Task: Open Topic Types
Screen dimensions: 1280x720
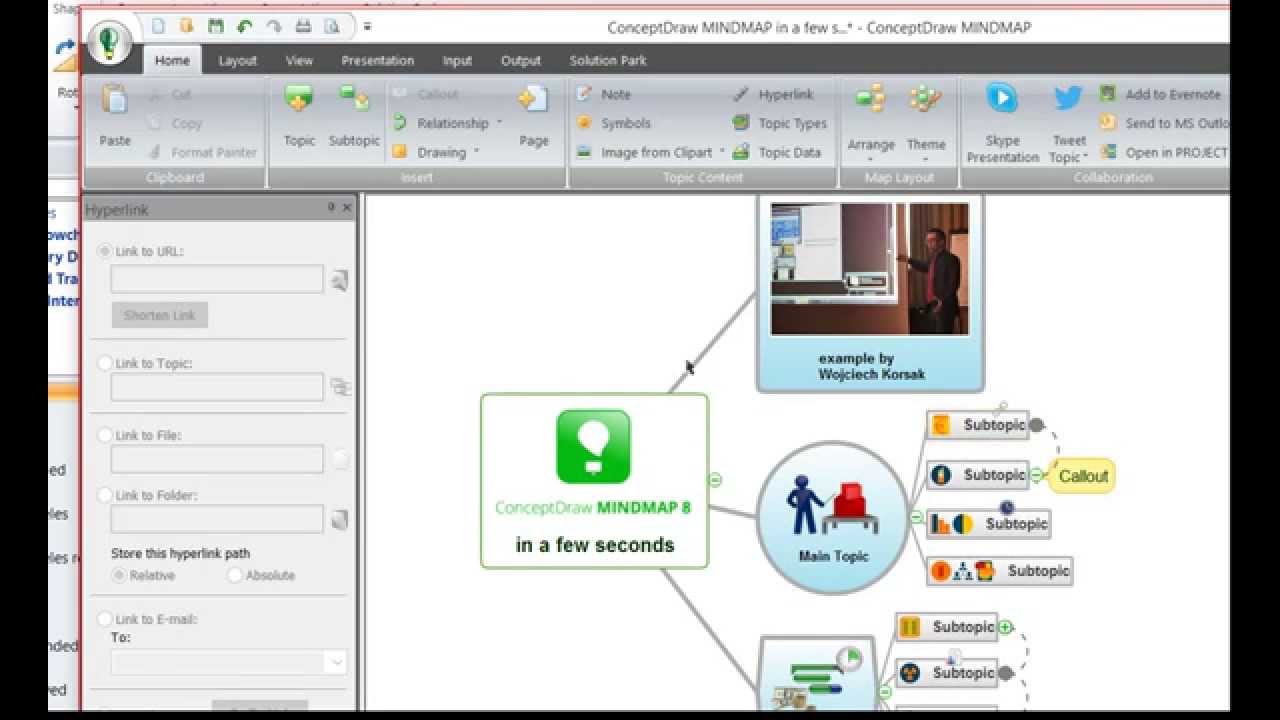Action: pos(780,123)
